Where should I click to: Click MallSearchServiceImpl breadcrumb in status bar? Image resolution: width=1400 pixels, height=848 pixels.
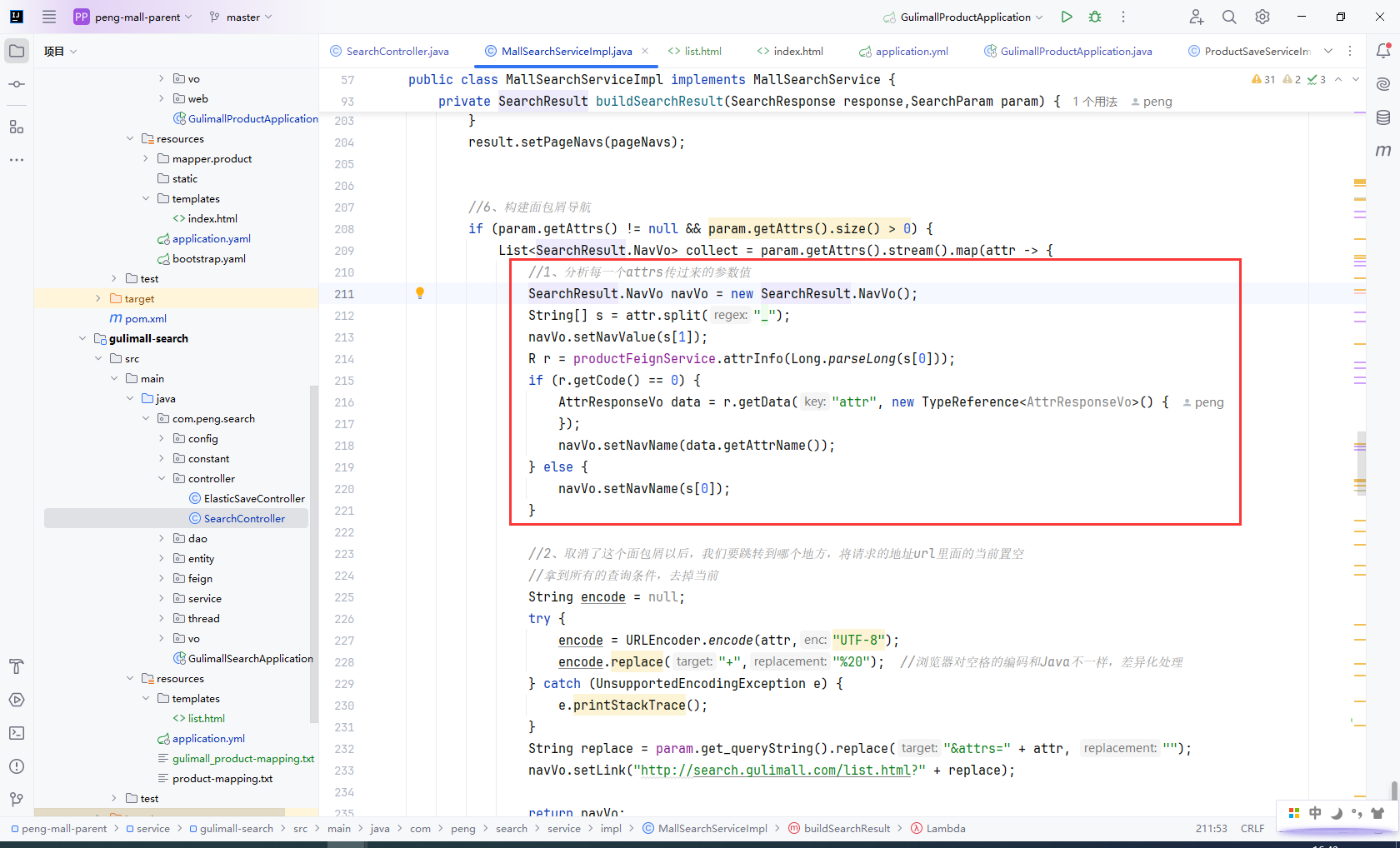point(704,828)
